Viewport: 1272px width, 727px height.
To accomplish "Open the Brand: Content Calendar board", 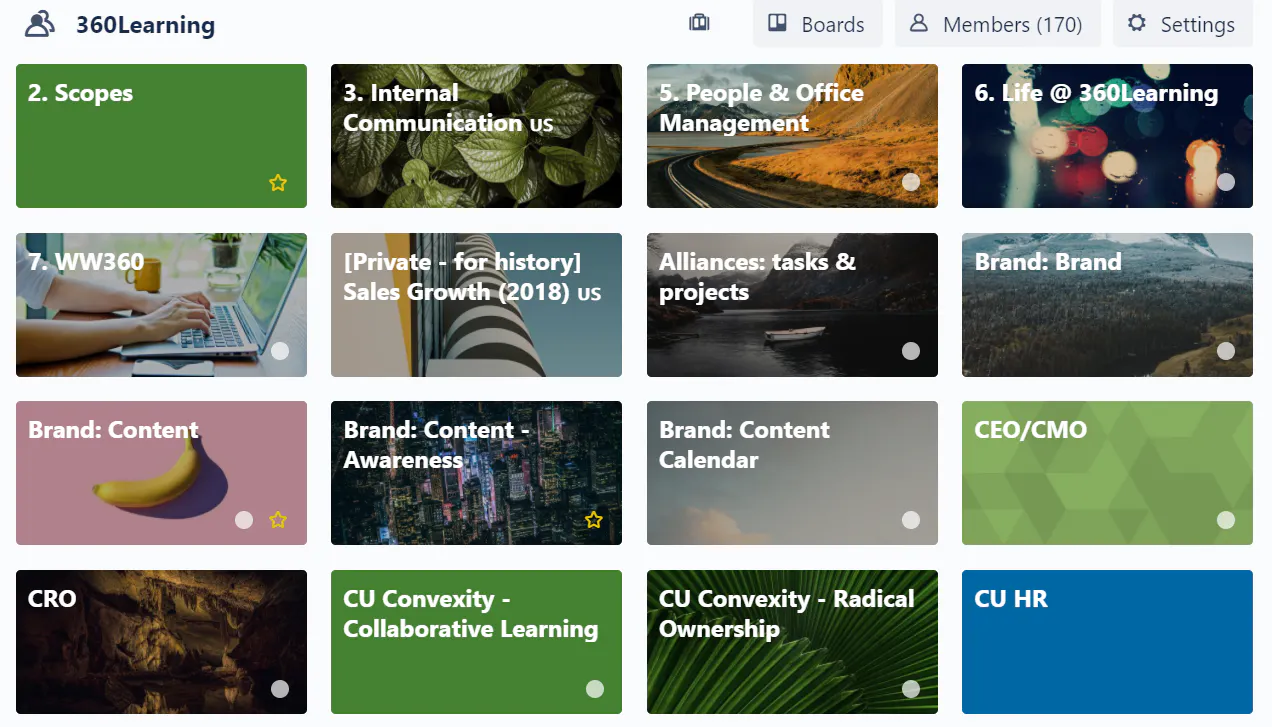I will [x=792, y=473].
